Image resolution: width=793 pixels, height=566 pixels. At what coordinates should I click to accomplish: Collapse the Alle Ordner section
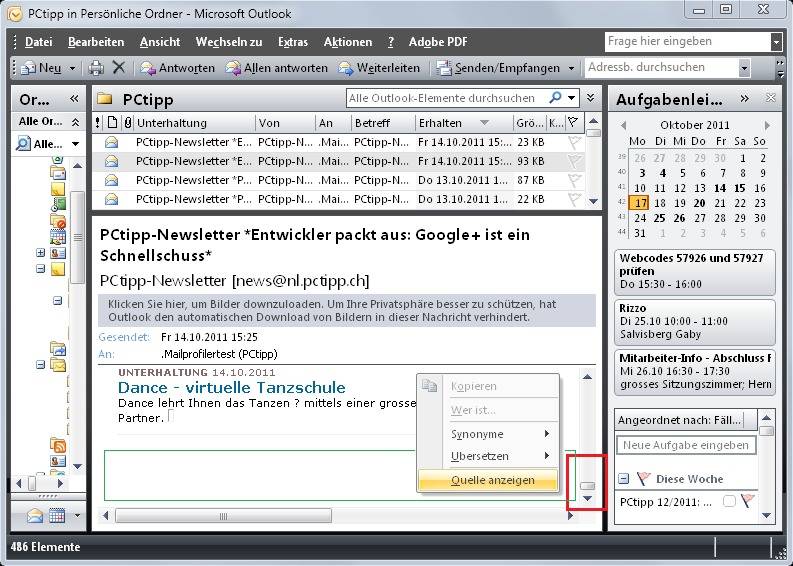tap(75, 122)
